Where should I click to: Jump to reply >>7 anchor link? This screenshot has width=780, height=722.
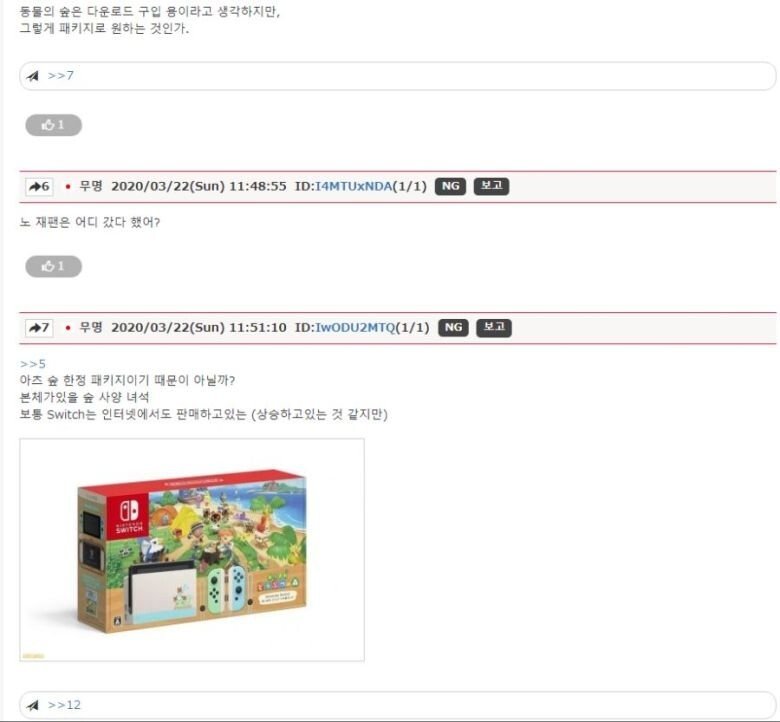(61, 76)
